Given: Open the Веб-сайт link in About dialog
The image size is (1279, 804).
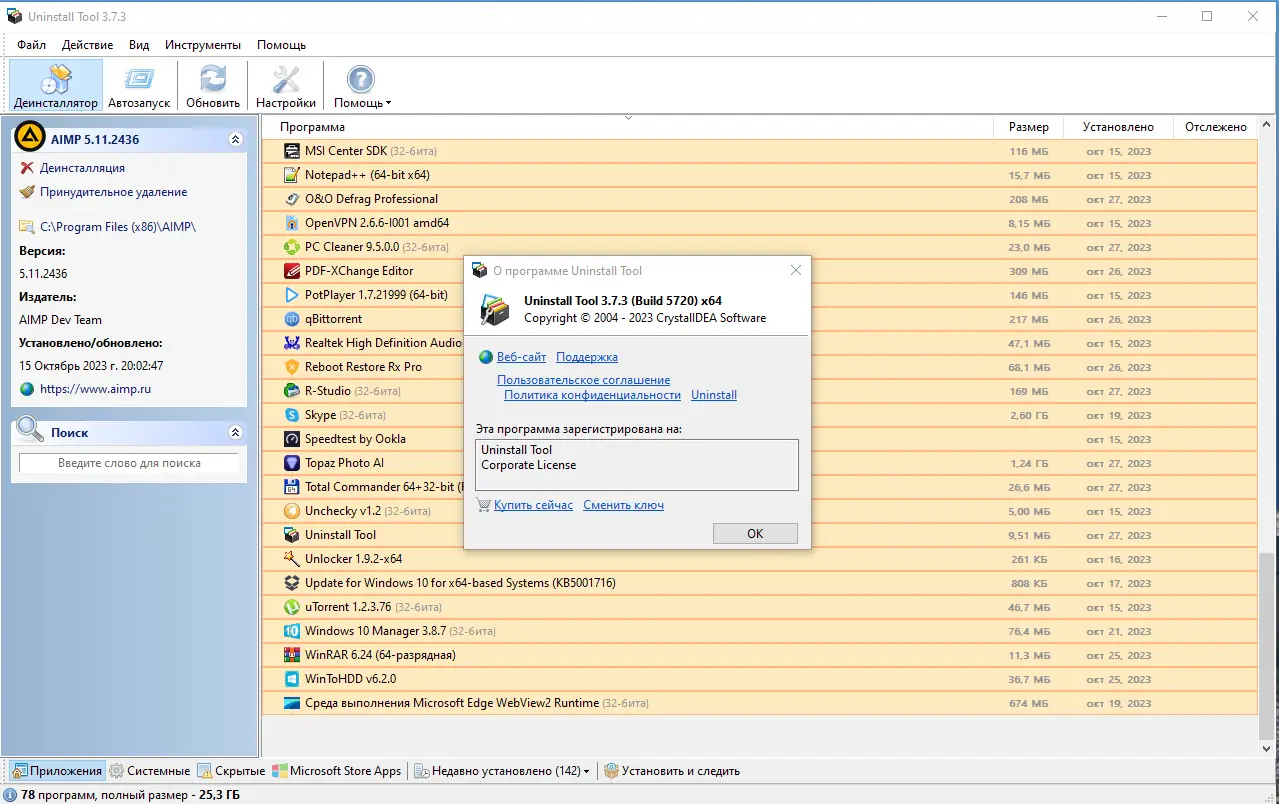Looking at the screenshot, I should 521,357.
